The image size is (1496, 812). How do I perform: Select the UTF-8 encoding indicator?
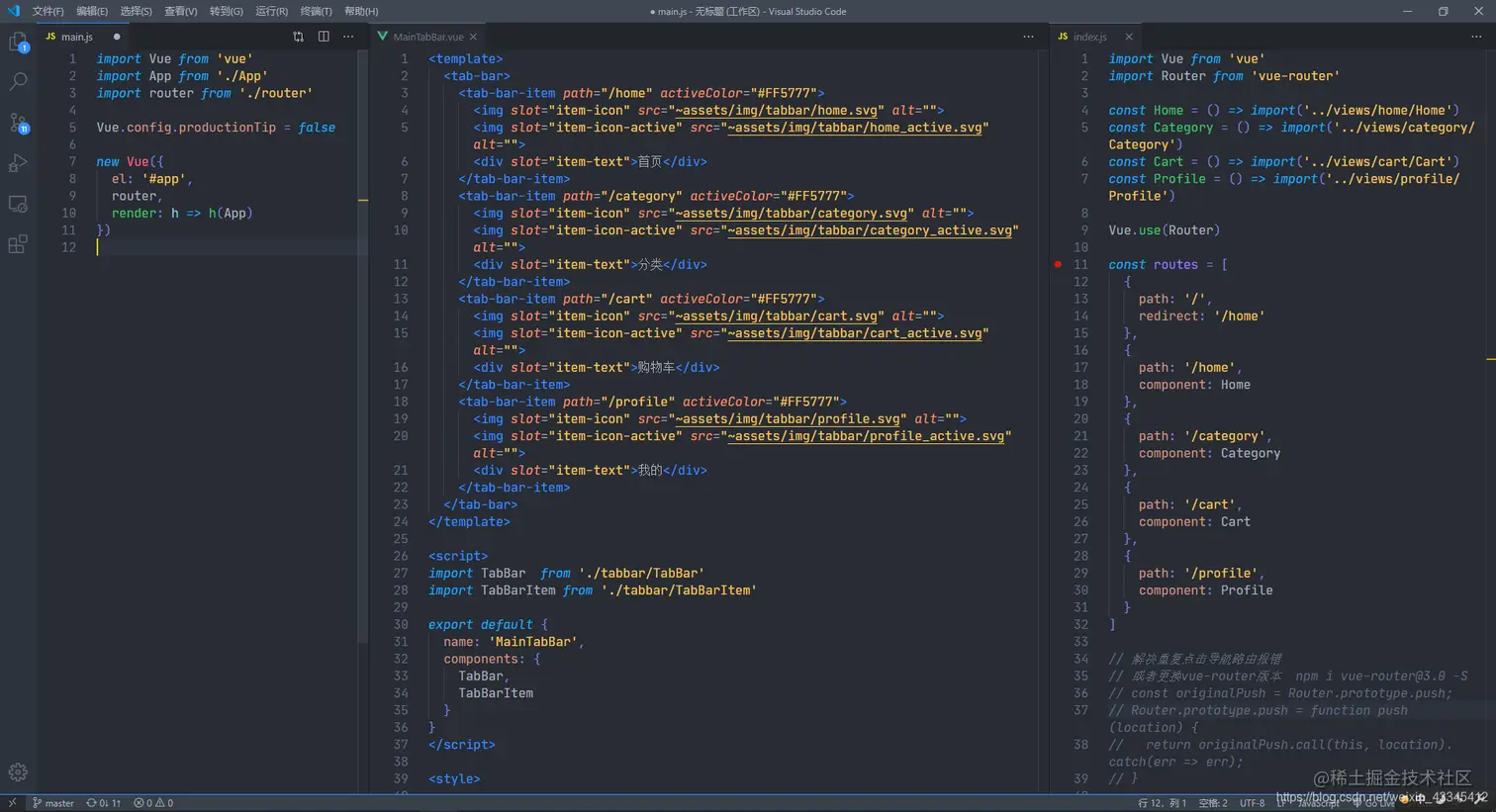(1253, 803)
